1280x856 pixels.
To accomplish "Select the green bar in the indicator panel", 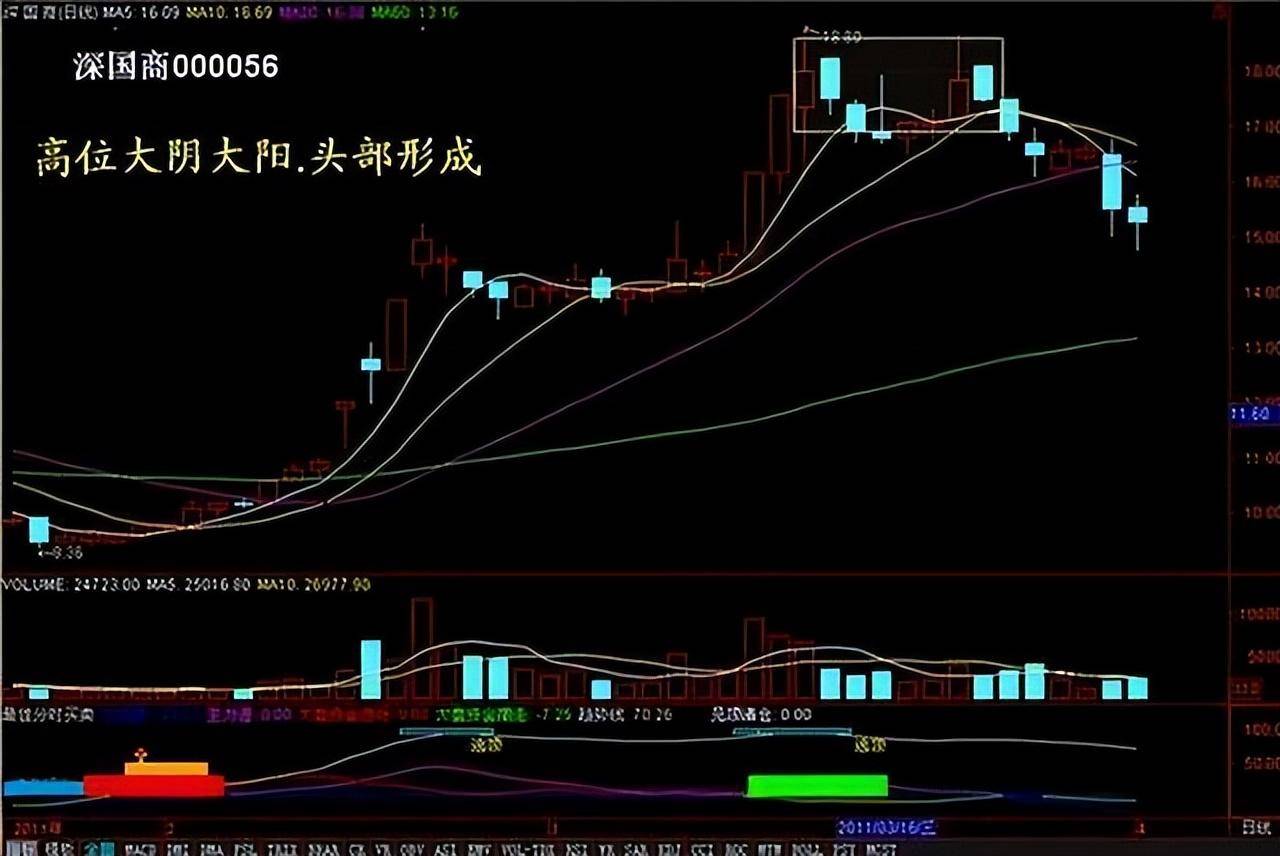I will coord(818,786).
